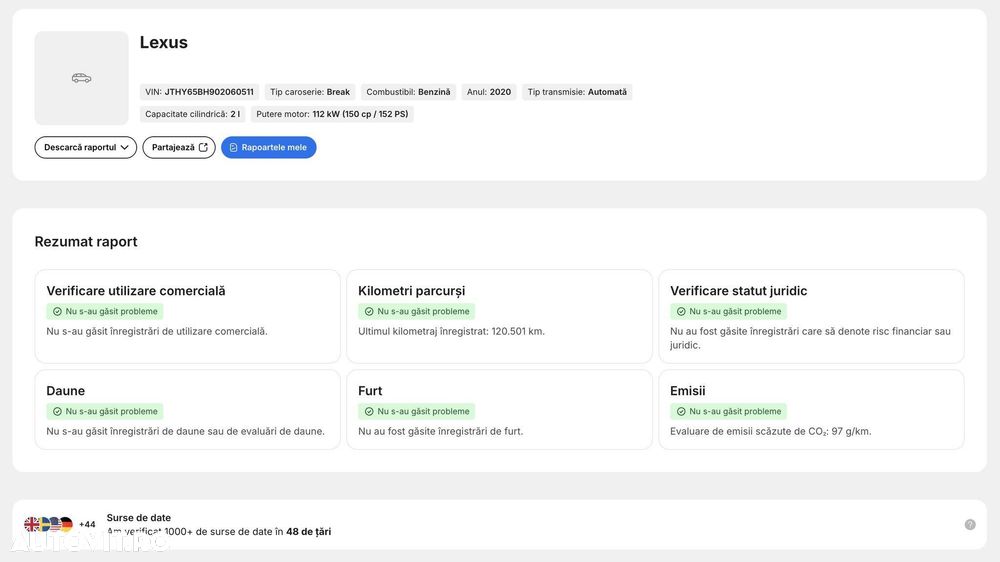
Task: Open the Kilometri parcurși card title
Action: 411,291
